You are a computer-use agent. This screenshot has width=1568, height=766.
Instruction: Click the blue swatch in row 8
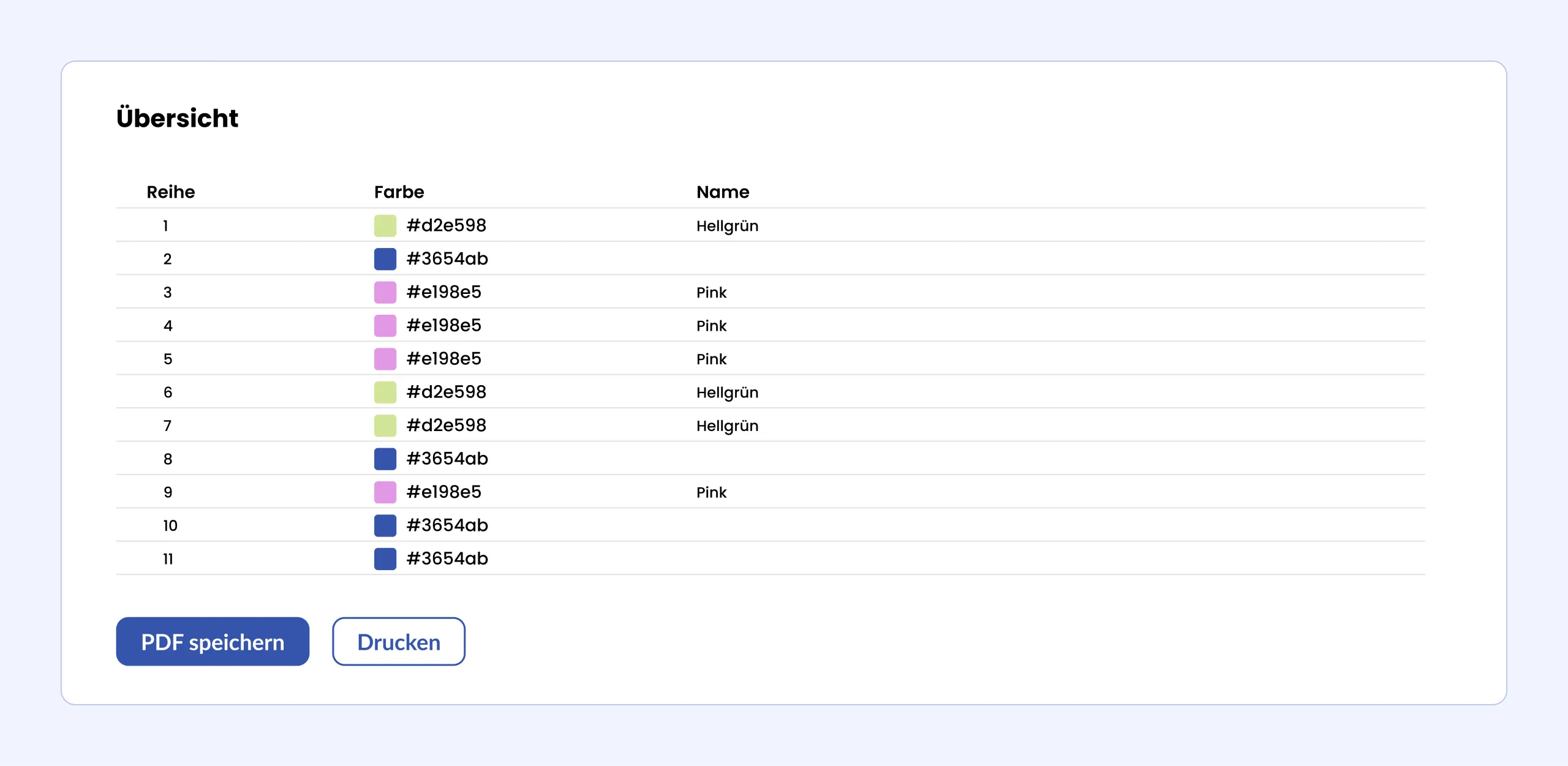[x=385, y=459]
